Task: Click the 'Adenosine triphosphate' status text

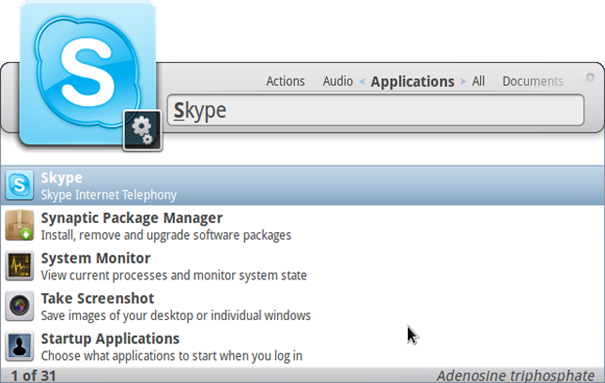Action: [515, 376]
